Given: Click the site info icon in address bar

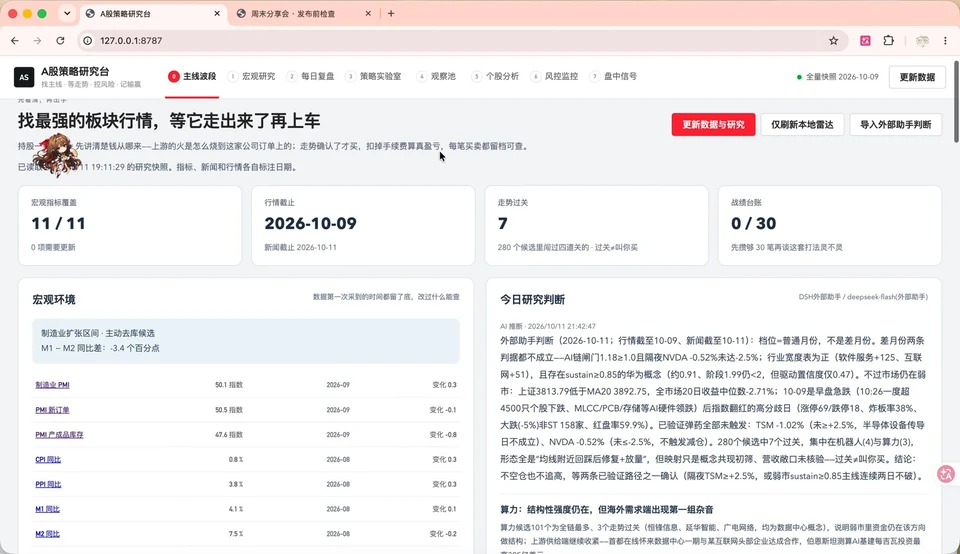Looking at the screenshot, I should click(x=88, y=40).
